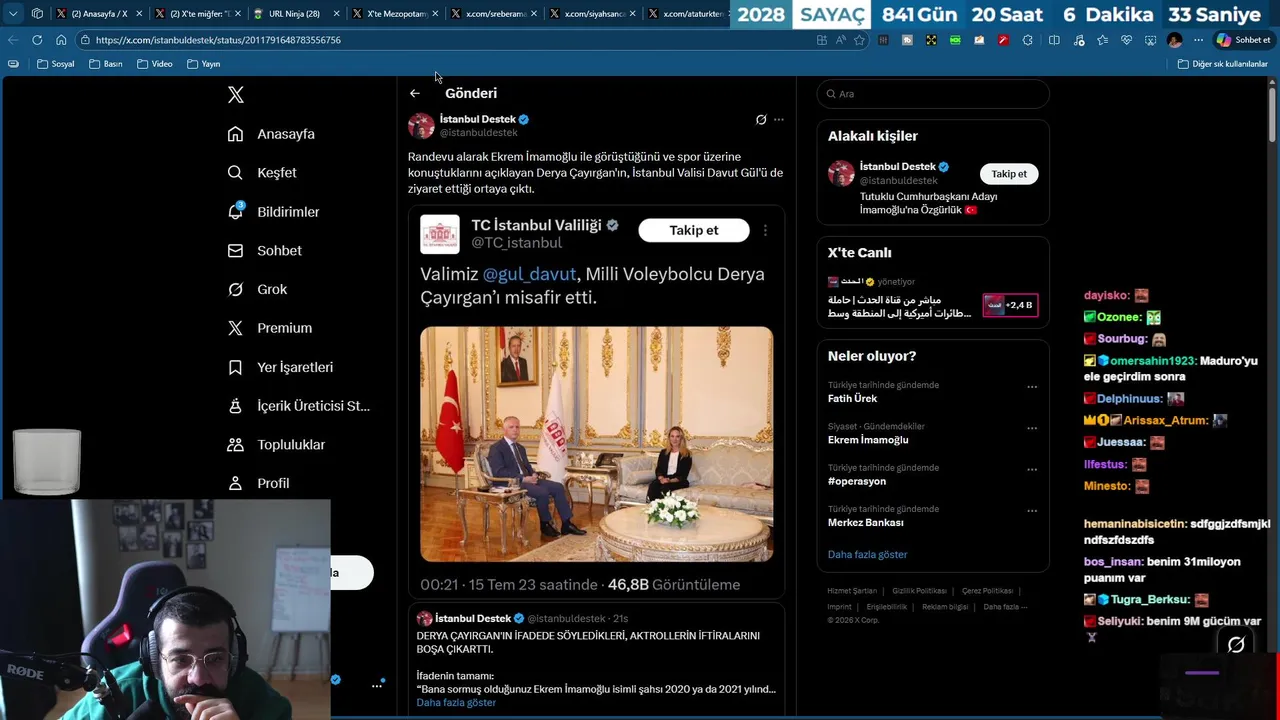
Task: Open Bildirimler notifications
Action: pos(273,212)
